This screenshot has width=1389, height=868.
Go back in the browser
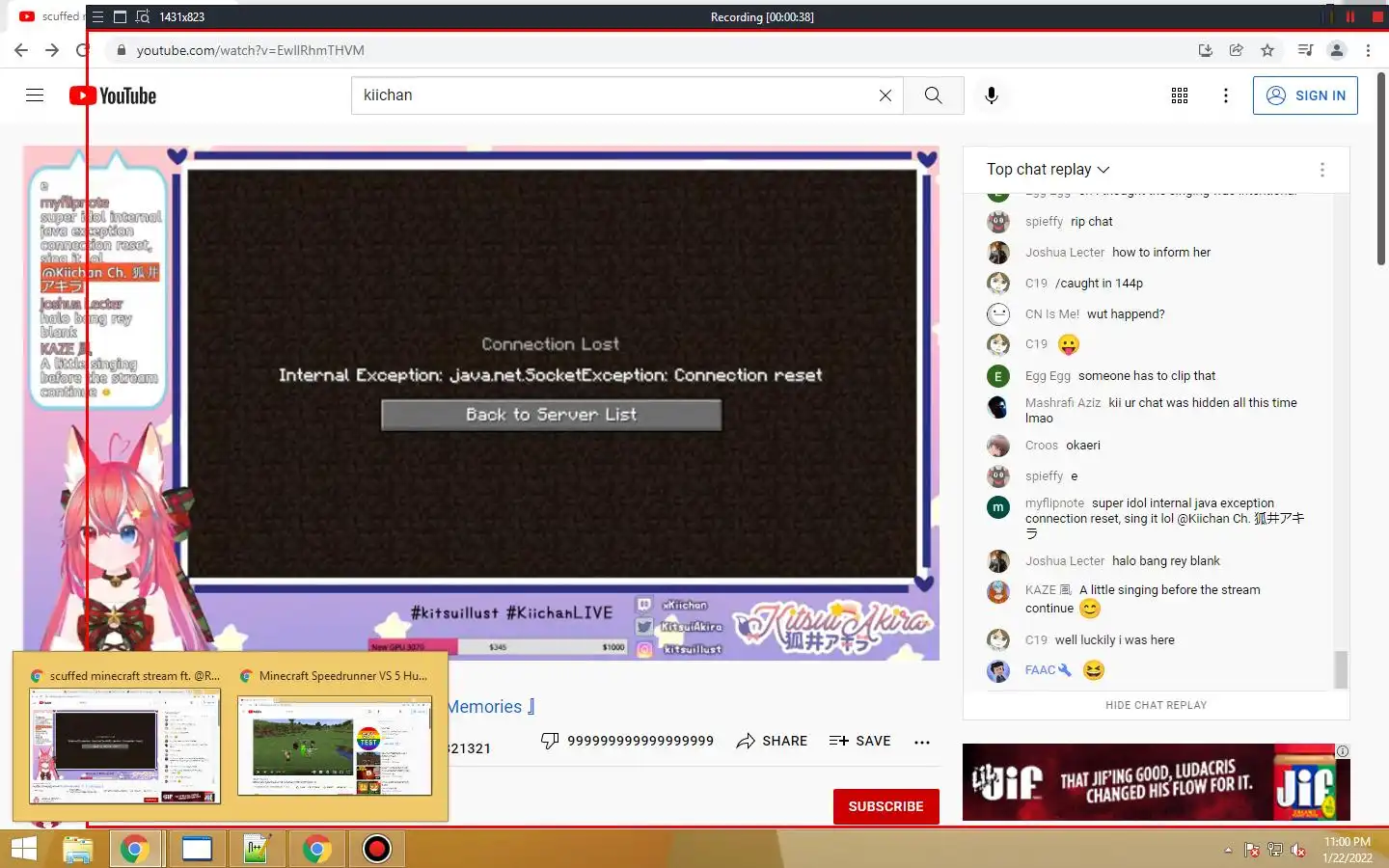tap(21, 50)
